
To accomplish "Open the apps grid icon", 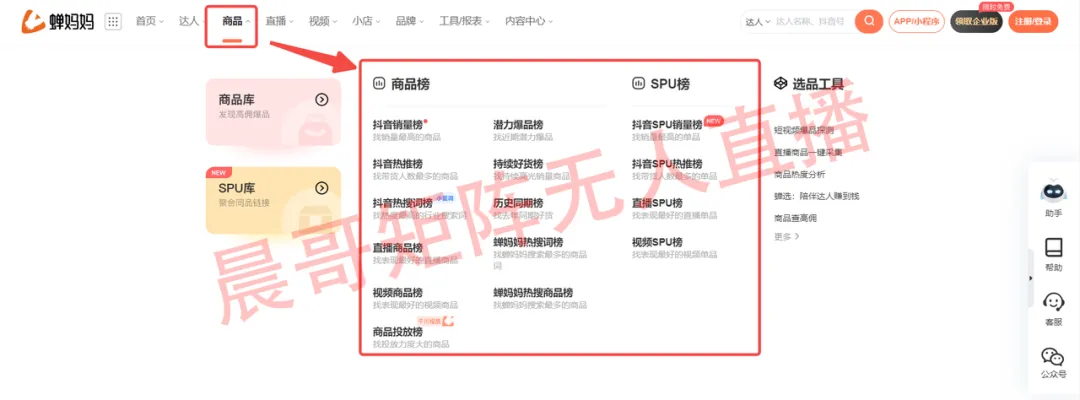I will tap(113, 21).
